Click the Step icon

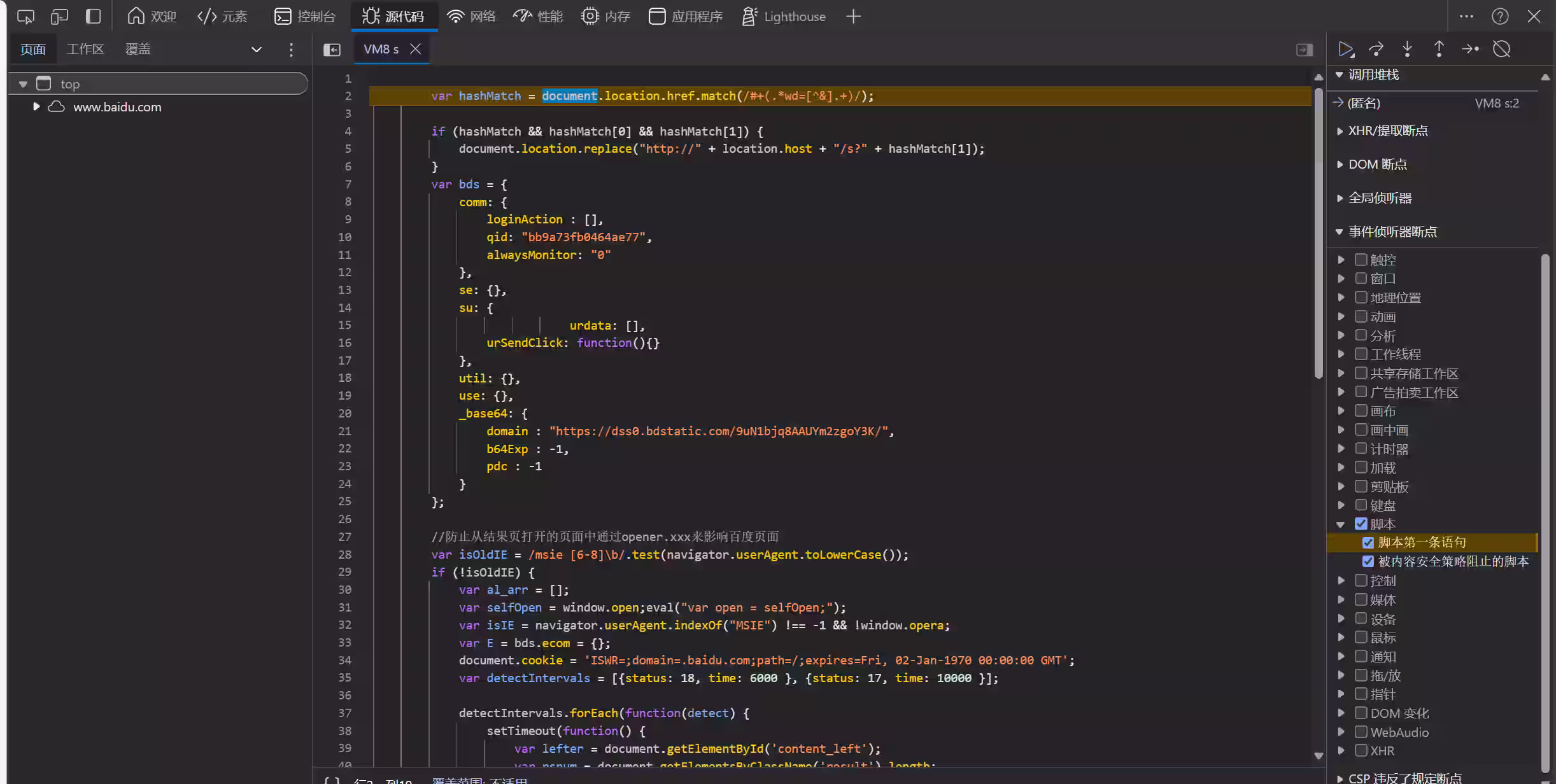point(1470,49)
